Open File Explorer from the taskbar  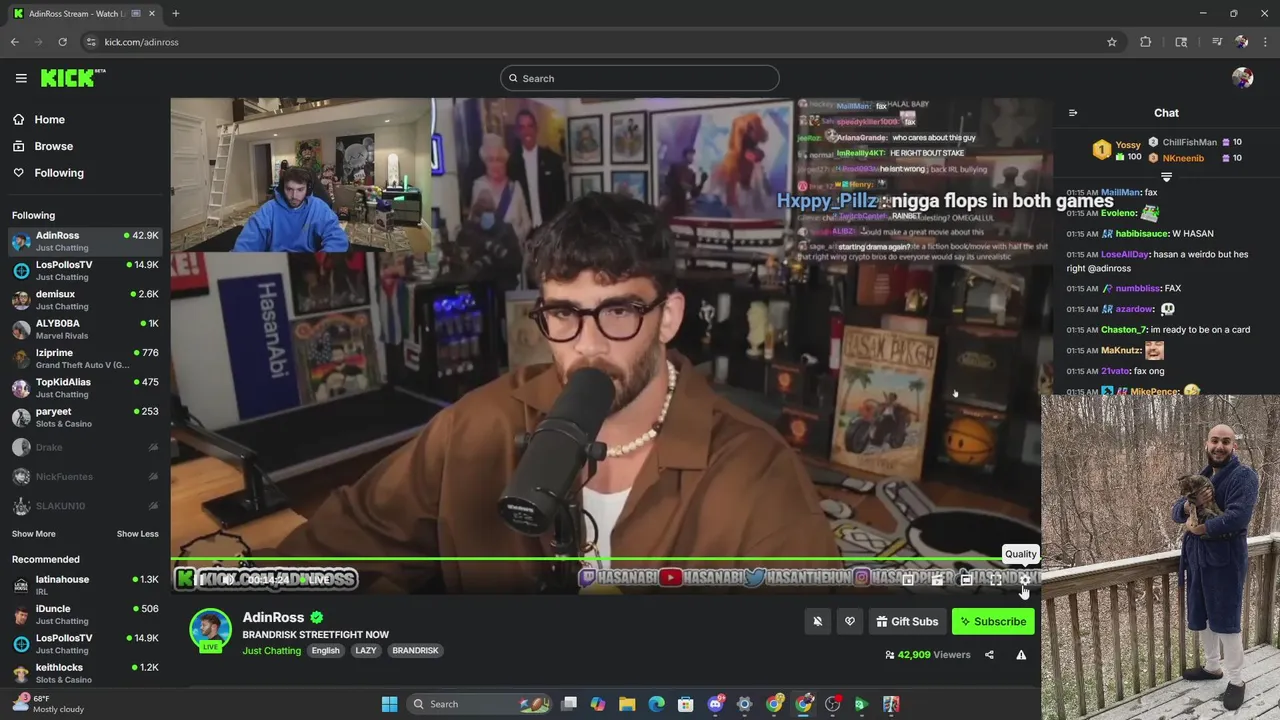tap(627, 704)
